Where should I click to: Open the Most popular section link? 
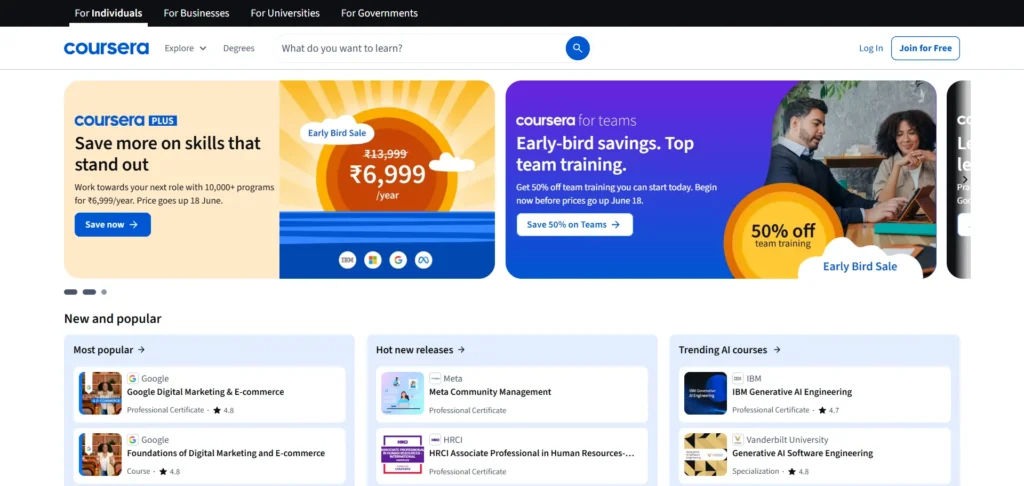[109, 350]
